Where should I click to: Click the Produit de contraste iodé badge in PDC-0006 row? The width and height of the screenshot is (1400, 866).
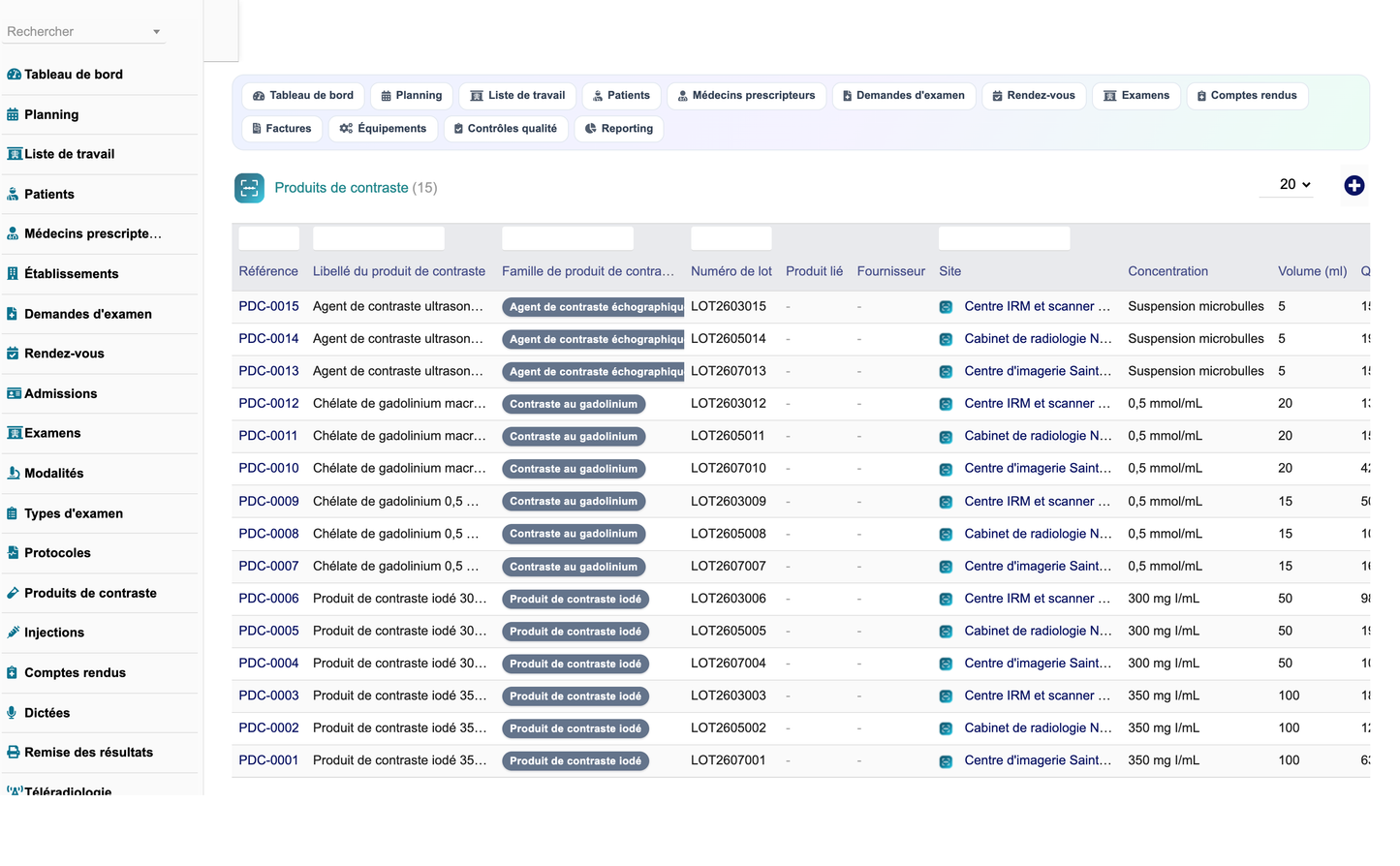576,600
